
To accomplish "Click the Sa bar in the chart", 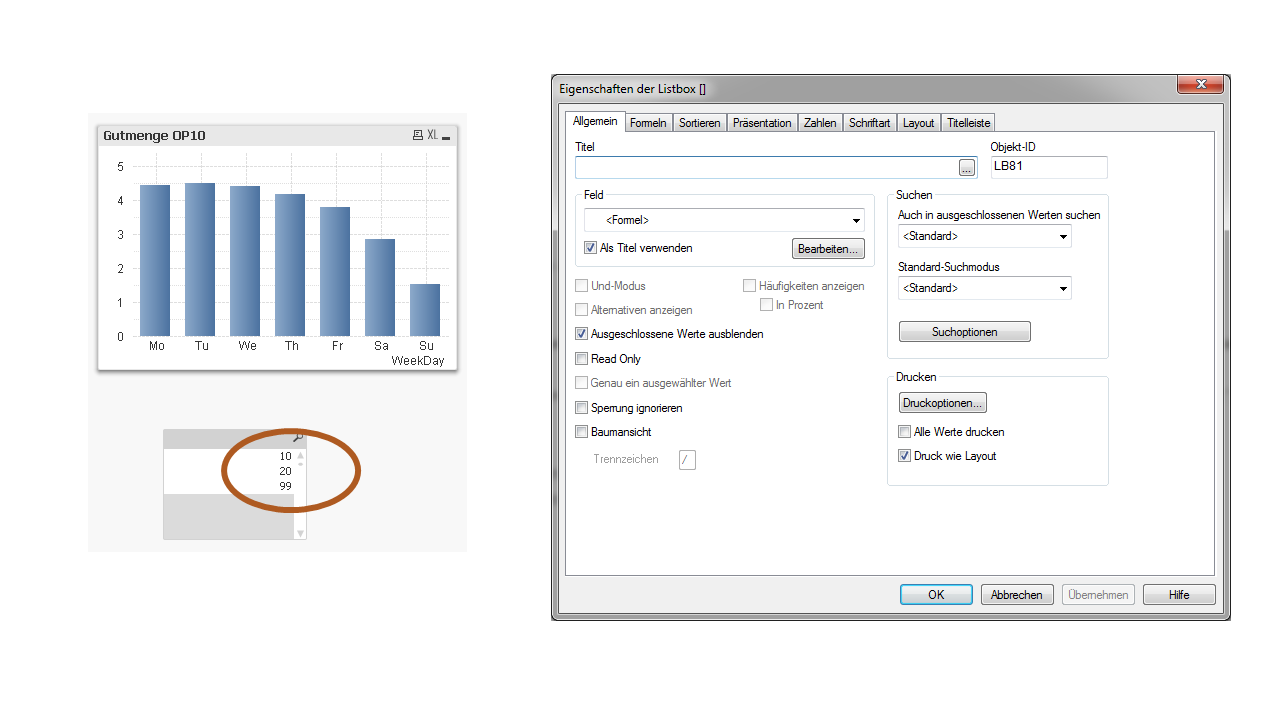I will pos(380,287).
